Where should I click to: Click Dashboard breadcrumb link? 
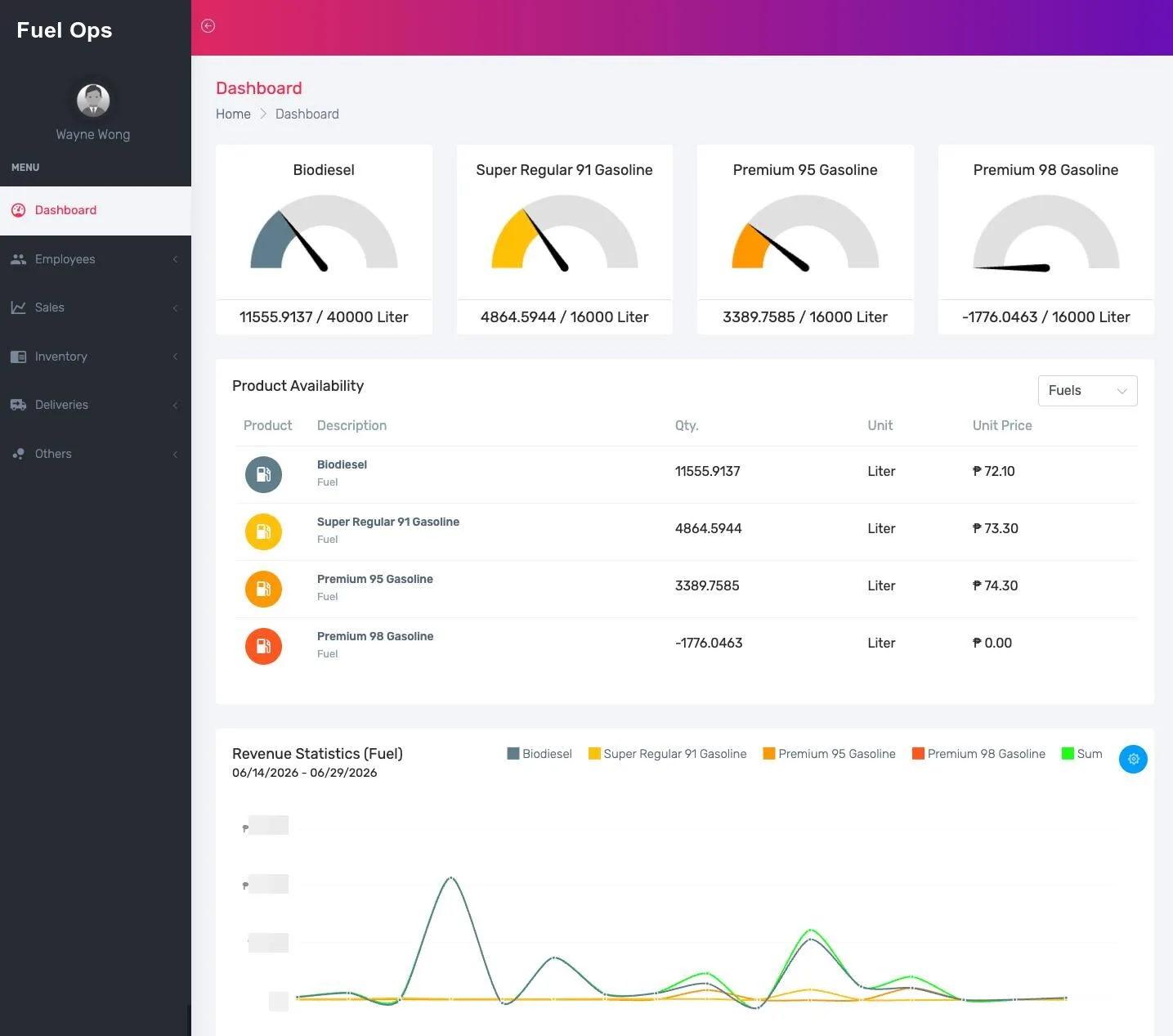307,114
